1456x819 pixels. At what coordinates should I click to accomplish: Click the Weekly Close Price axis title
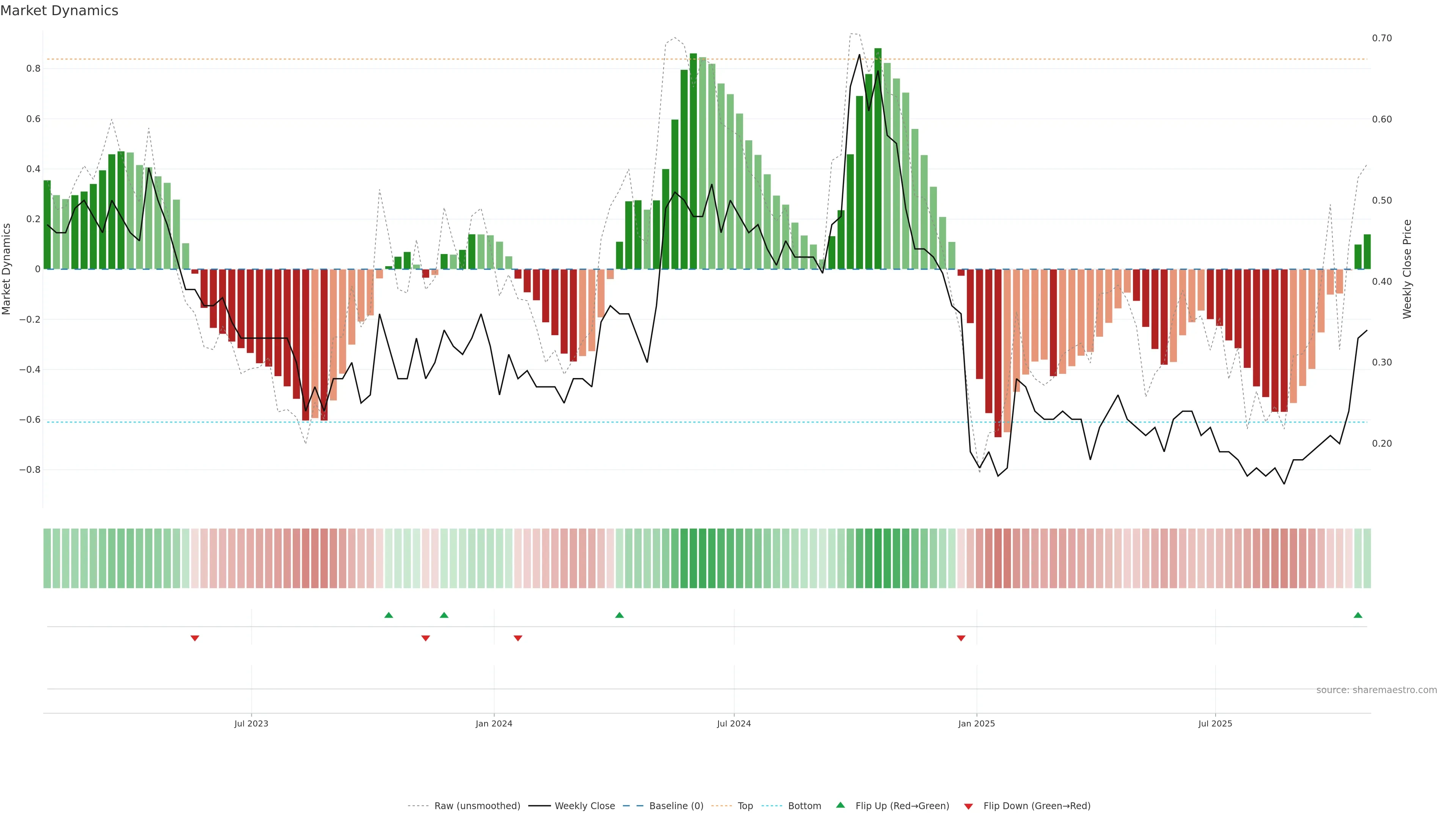(x=1407, y=269)
